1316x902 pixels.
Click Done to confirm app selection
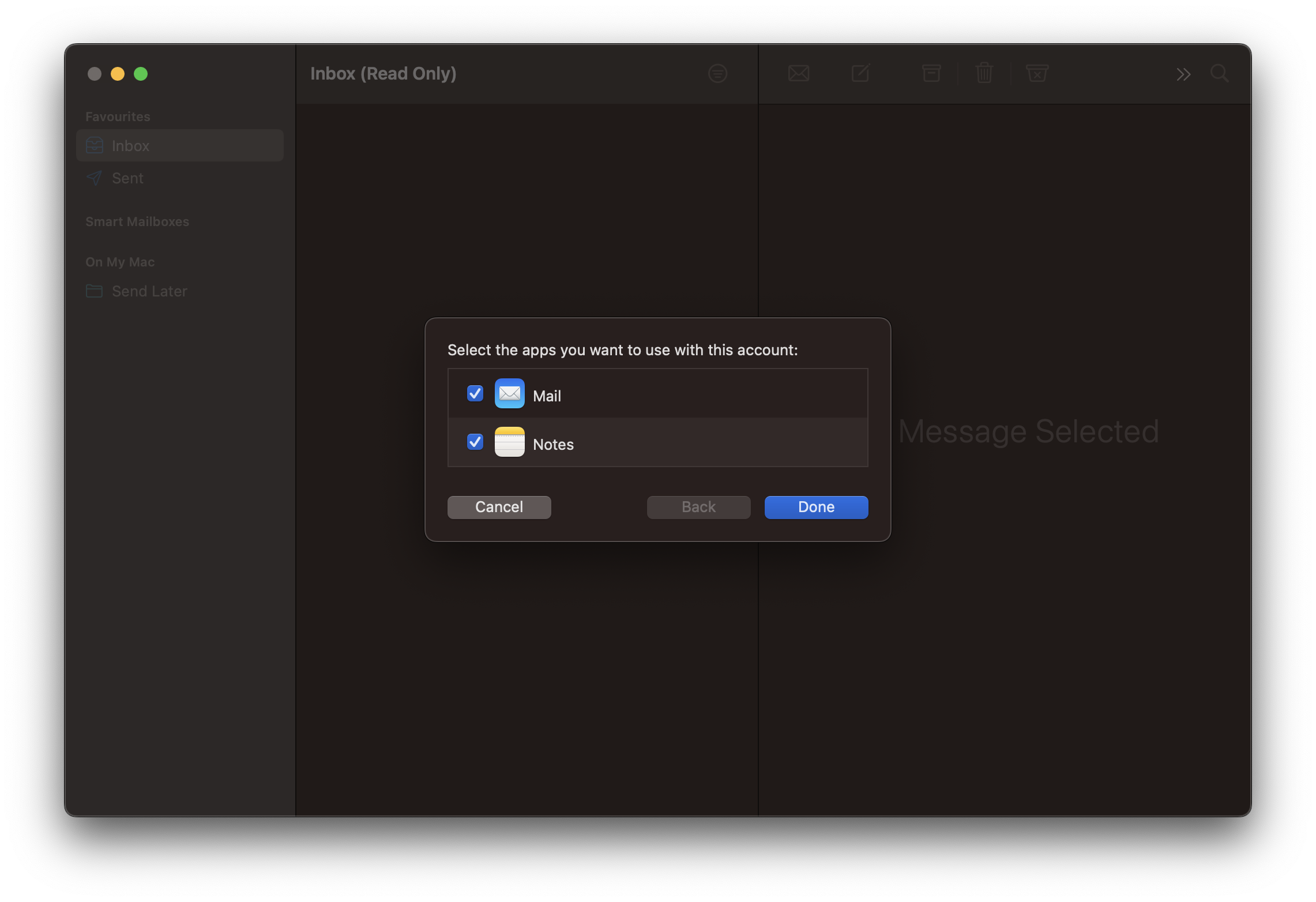(x=815, y=507)
